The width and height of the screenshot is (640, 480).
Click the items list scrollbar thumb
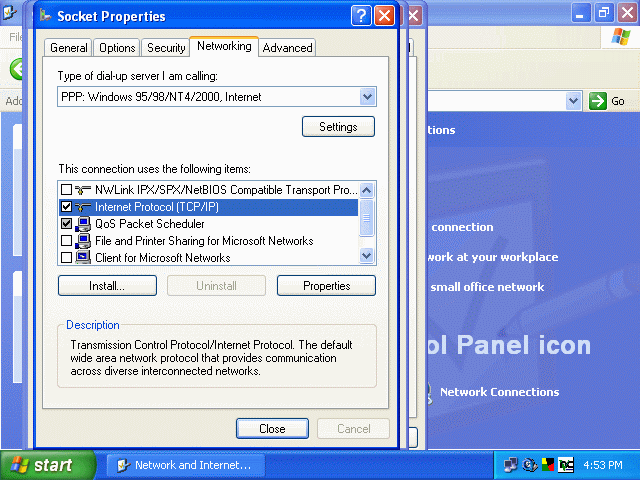pos(367,218)
